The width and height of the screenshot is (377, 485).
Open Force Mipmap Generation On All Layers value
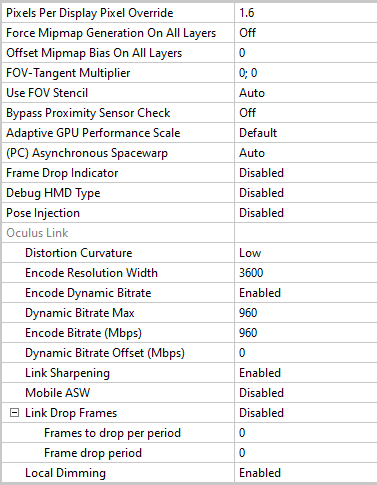pos(306,33)
